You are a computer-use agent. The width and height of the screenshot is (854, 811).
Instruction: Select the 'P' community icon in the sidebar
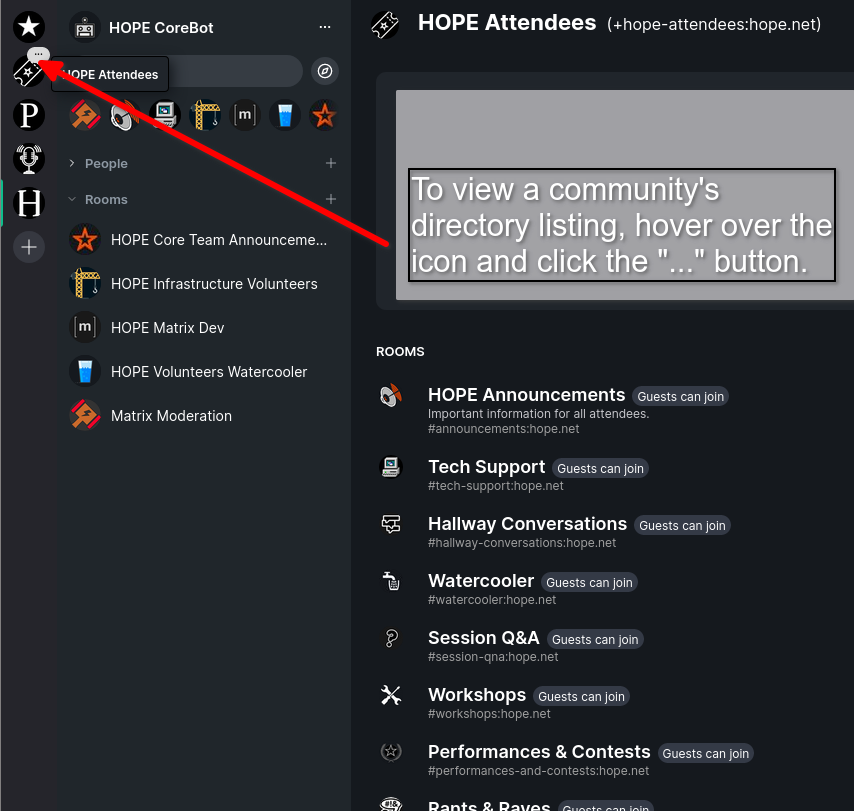29,116
